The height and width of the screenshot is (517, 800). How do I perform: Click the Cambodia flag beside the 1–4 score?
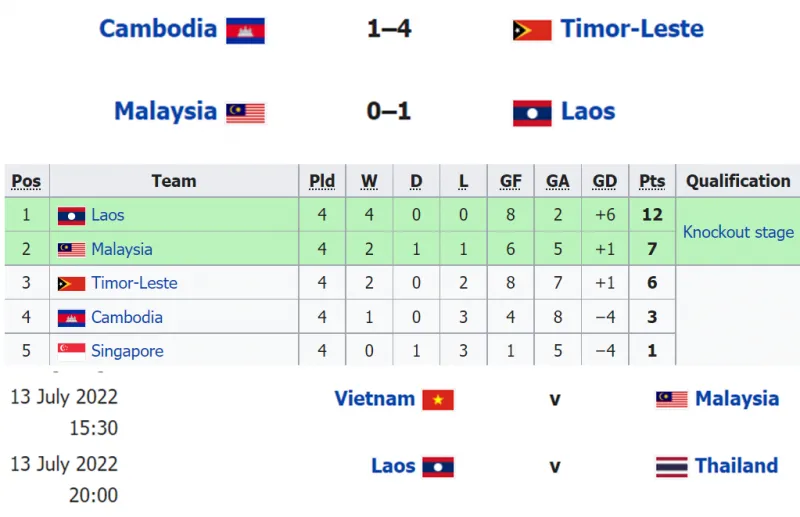pos(245,30)
